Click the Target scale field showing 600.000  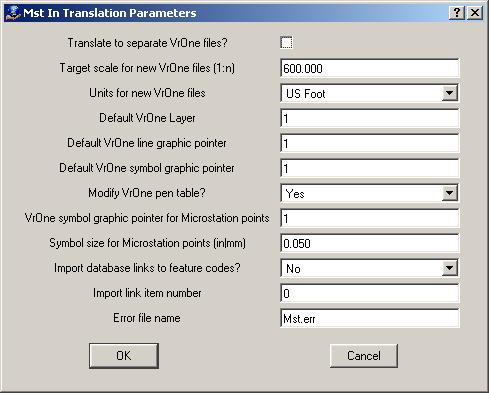pyautogui.click(x=370, y=68)
